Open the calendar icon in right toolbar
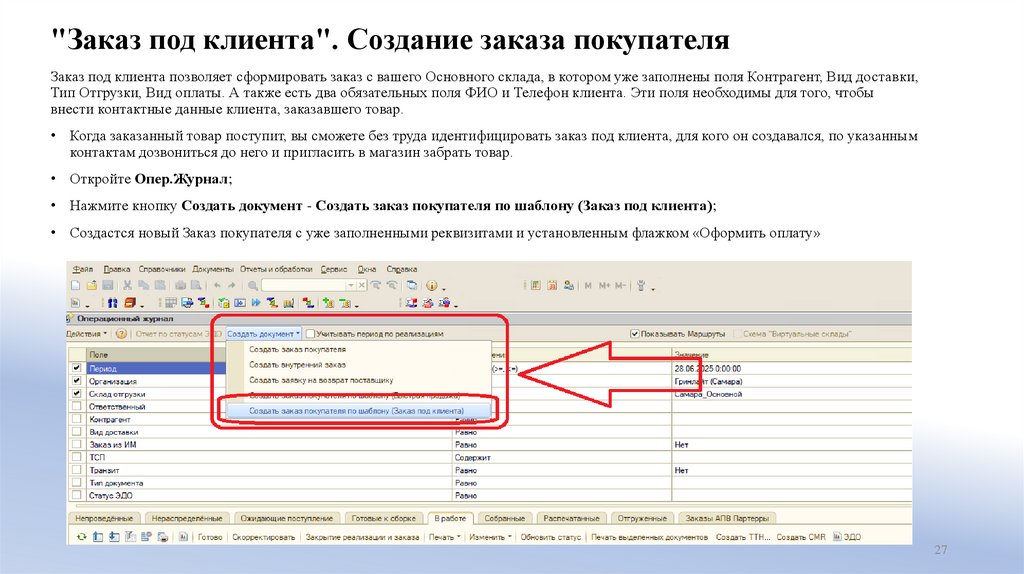1024x574 pixels. pyautogui.click(x=552, y=285)
